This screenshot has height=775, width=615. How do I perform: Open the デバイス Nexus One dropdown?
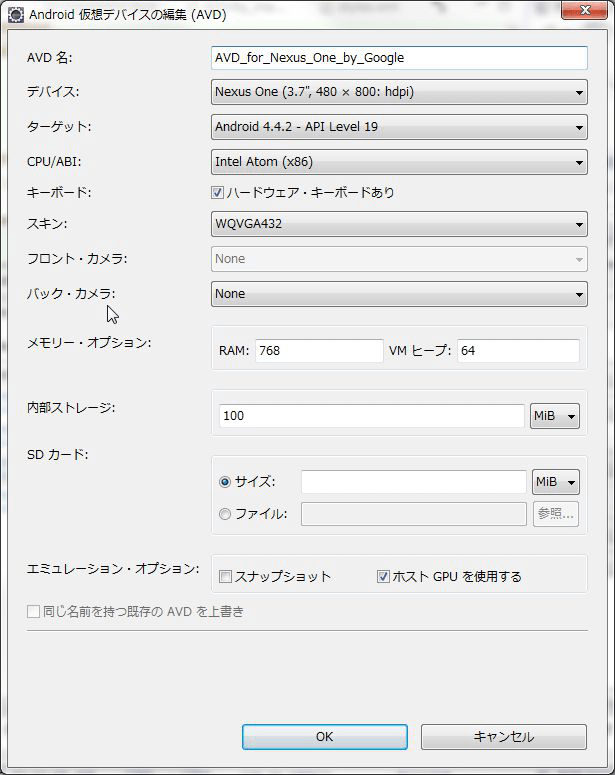tap(399, 93)
